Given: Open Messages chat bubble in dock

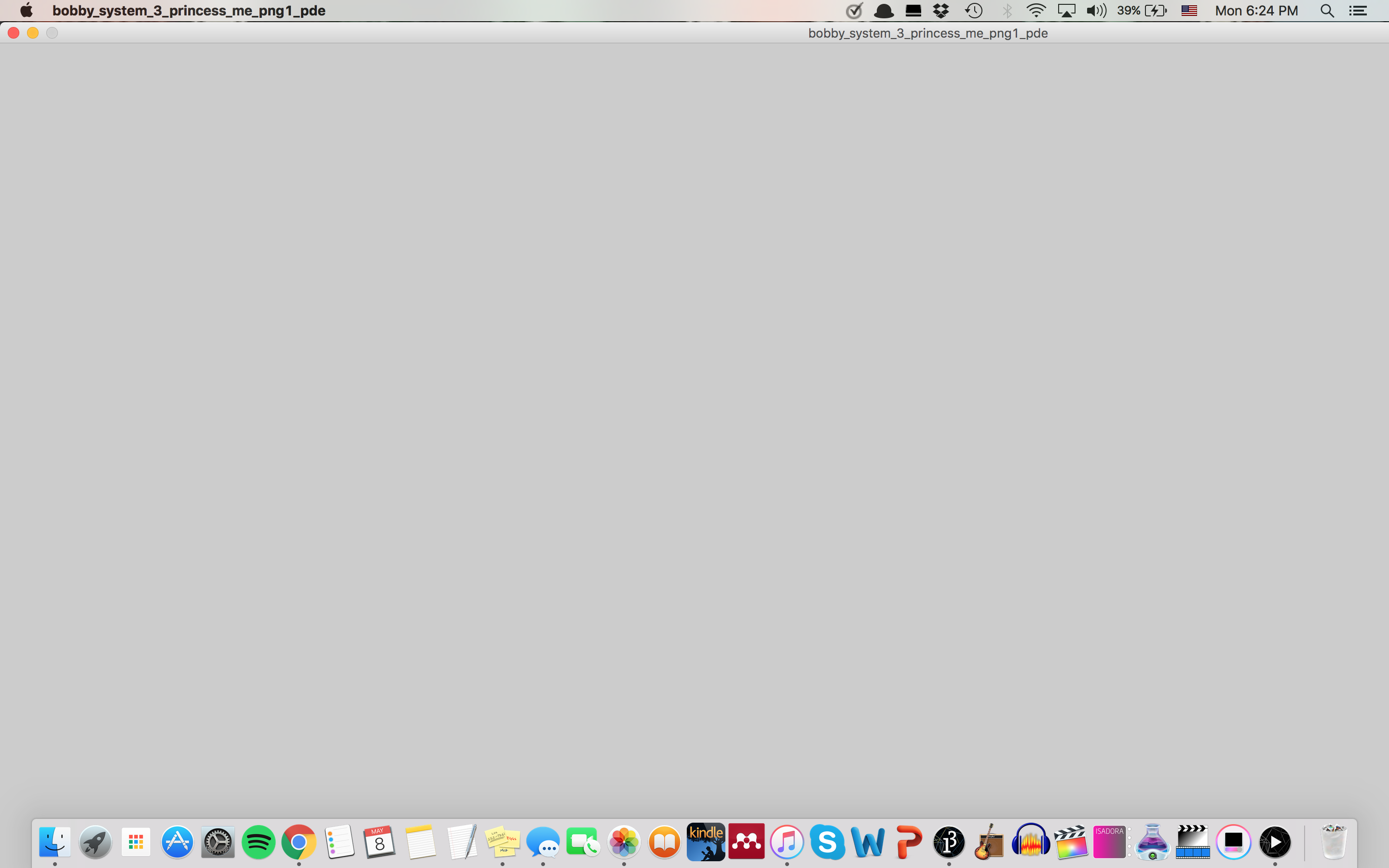Looking at the screenshot, I should (543, 842).
